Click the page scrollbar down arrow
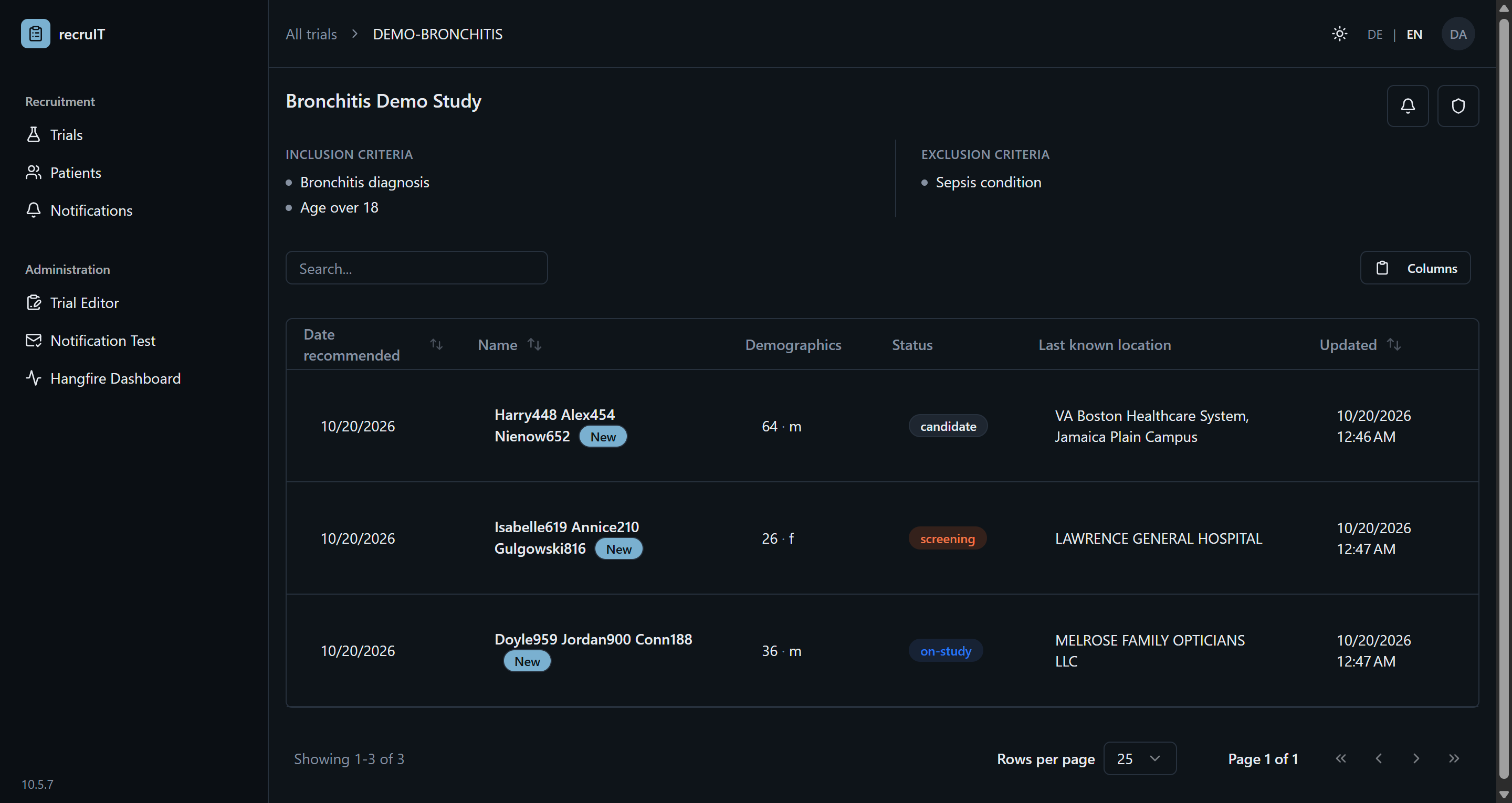The image size is (1512, 803). click(x=1504, y=795)
